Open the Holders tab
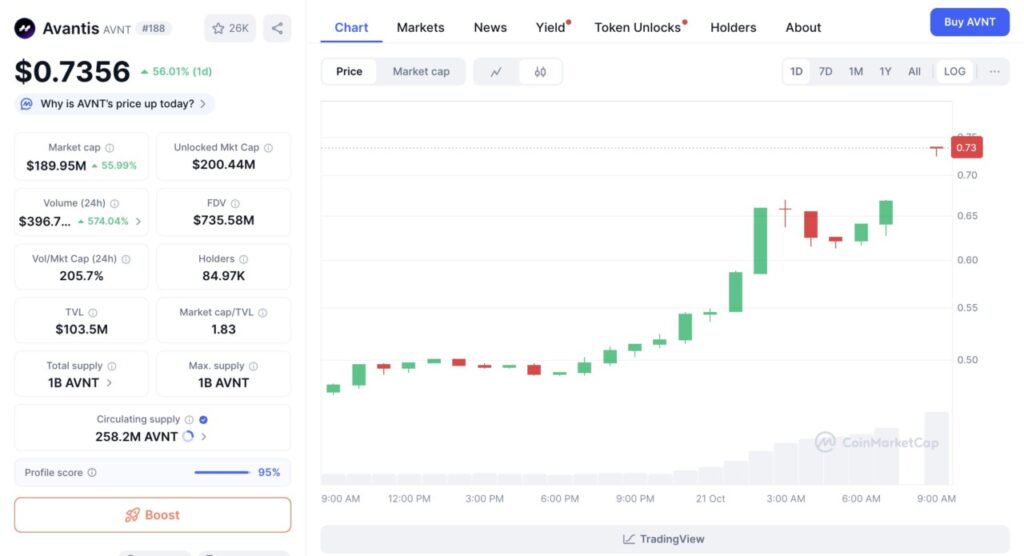Screen dimensions: 1024x556 coord(733,27)
